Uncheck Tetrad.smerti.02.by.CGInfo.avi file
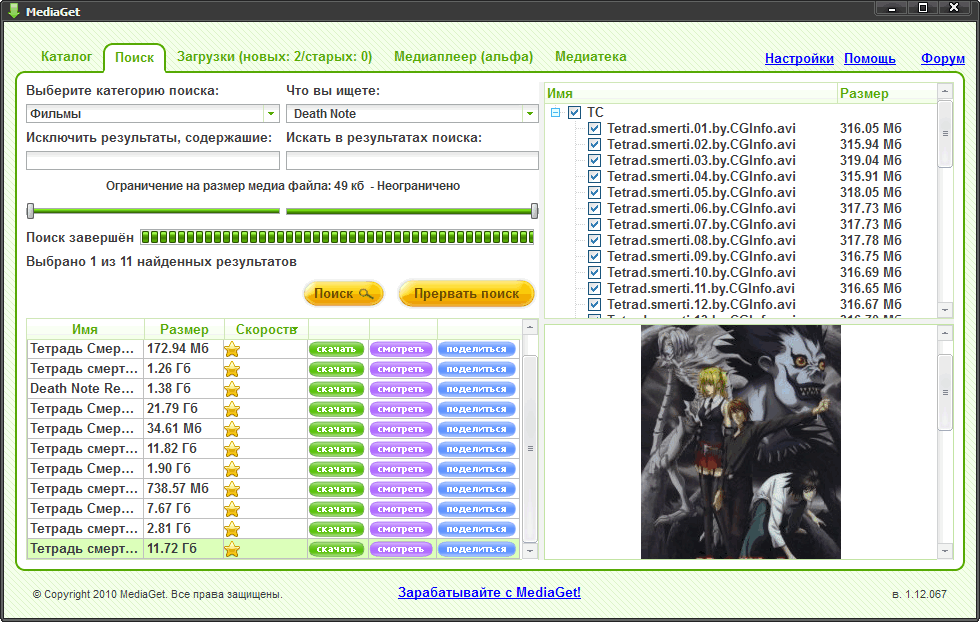The height and width of the screenshot is (622, 980). tap(594, 144)
